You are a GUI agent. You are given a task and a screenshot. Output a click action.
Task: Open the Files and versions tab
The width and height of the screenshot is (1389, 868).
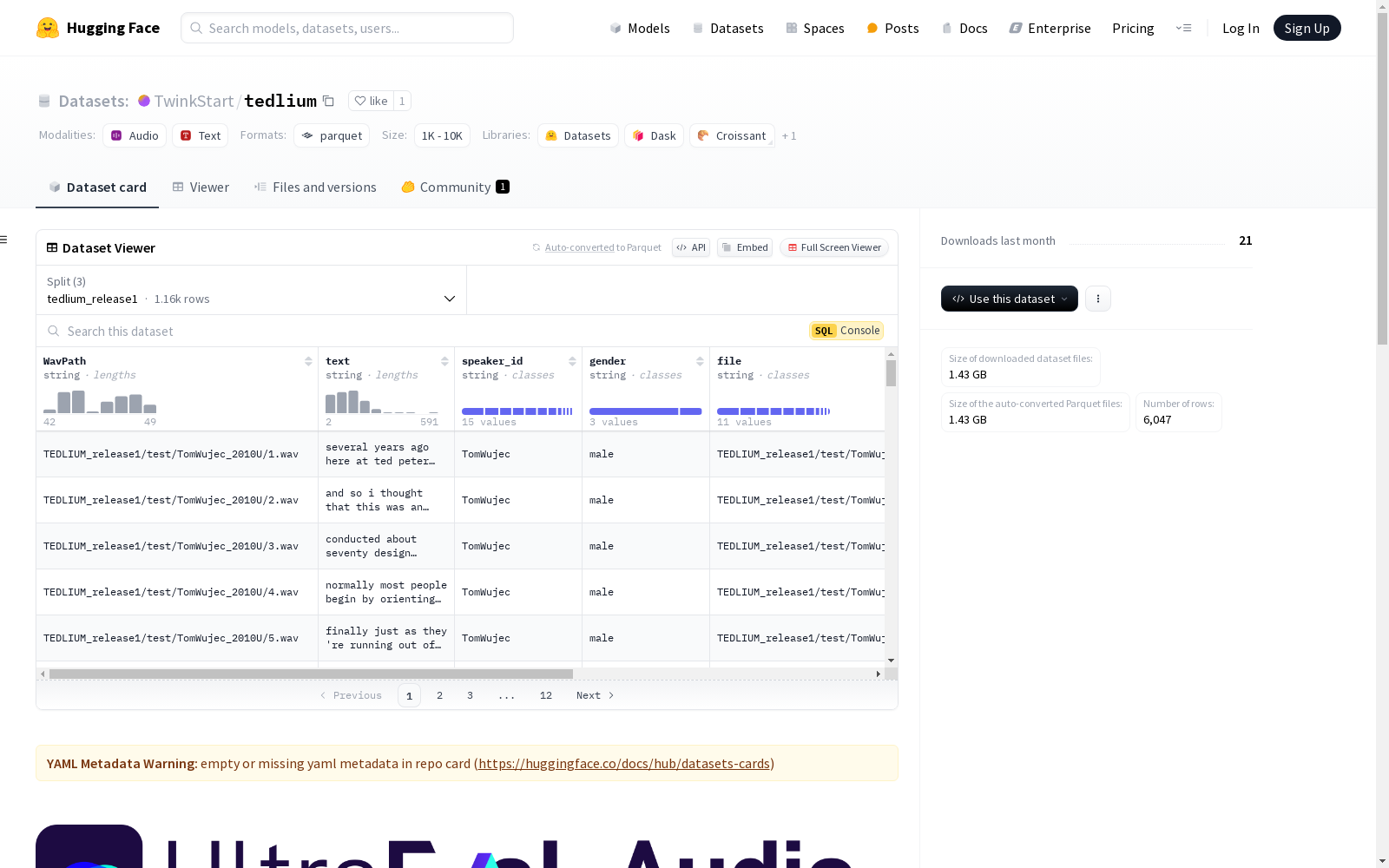click(315, 187)
